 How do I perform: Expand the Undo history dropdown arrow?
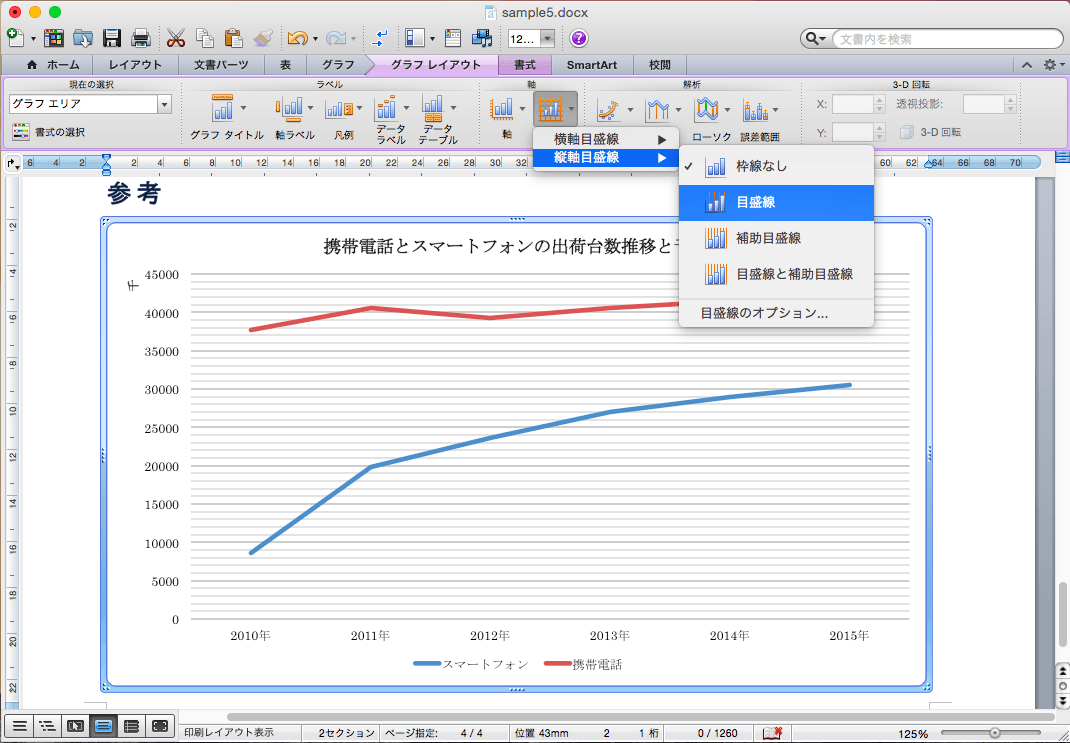315,39
